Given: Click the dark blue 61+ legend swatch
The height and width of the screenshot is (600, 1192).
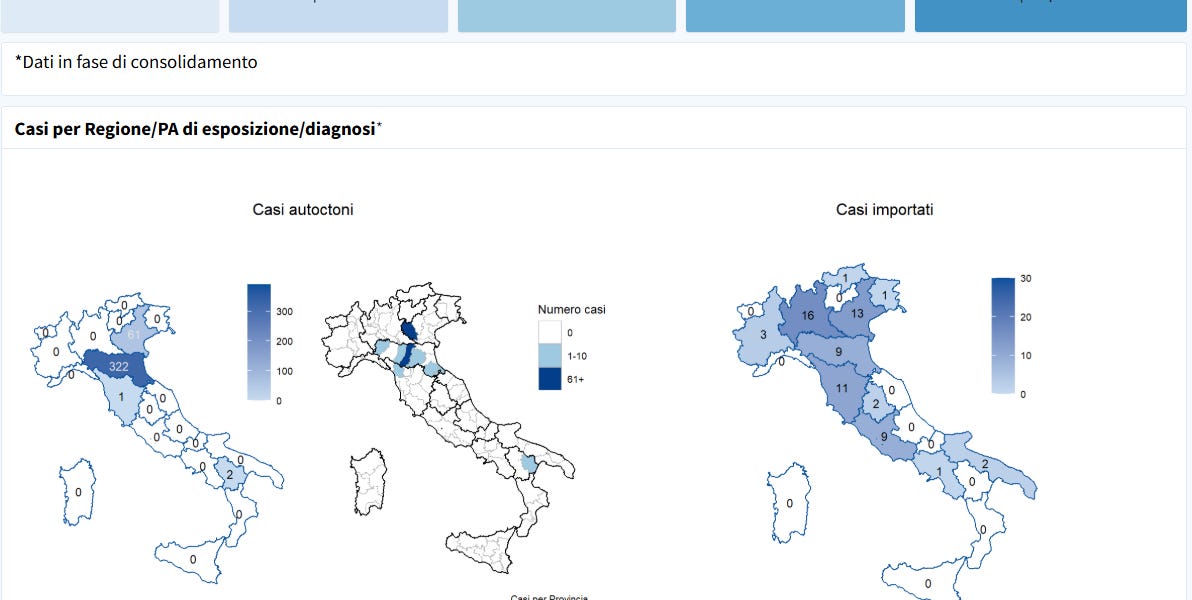Looking at the screenshot, I should [x=549, y=378].
